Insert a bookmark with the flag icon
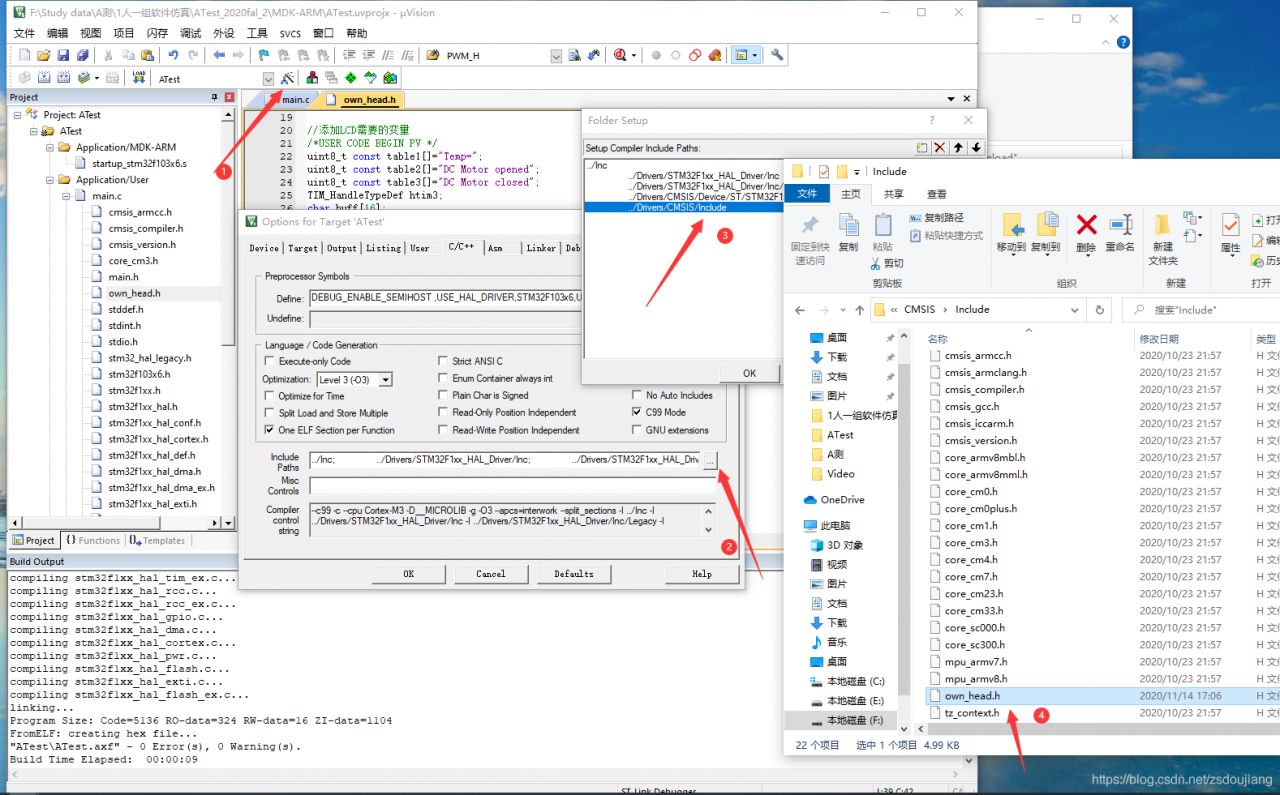The height and width of the screenshot is (795, 1280). tap(264, 55)
